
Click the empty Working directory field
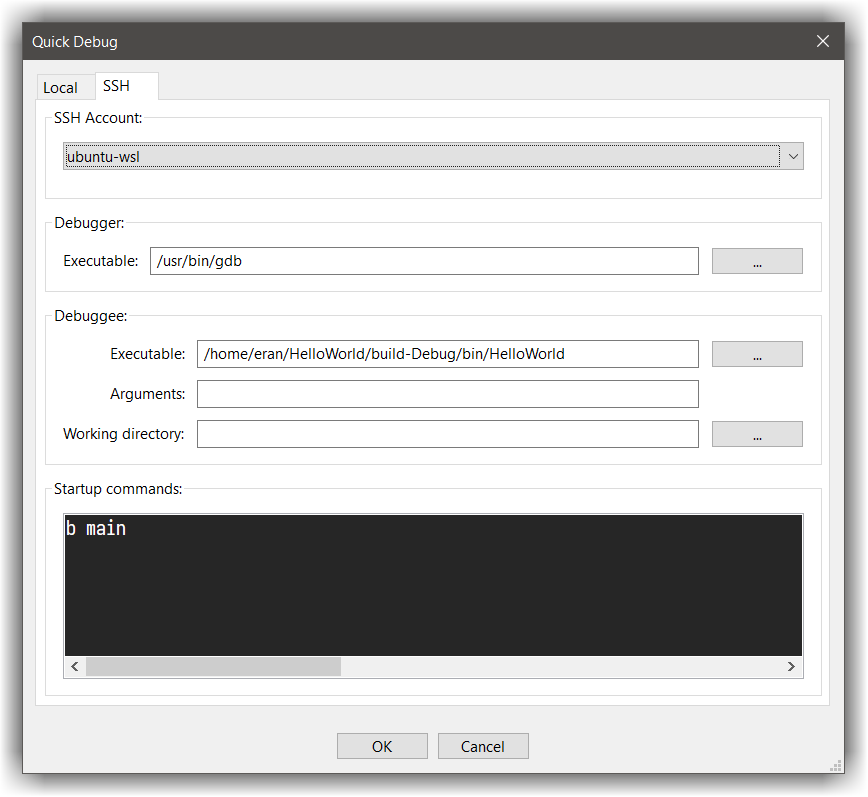(448, 434)
